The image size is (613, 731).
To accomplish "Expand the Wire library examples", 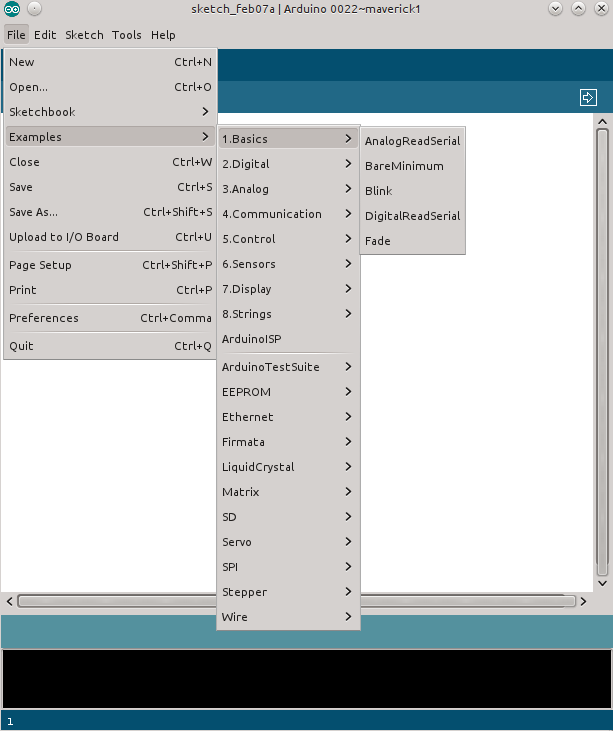I will (x=288, y=617).
